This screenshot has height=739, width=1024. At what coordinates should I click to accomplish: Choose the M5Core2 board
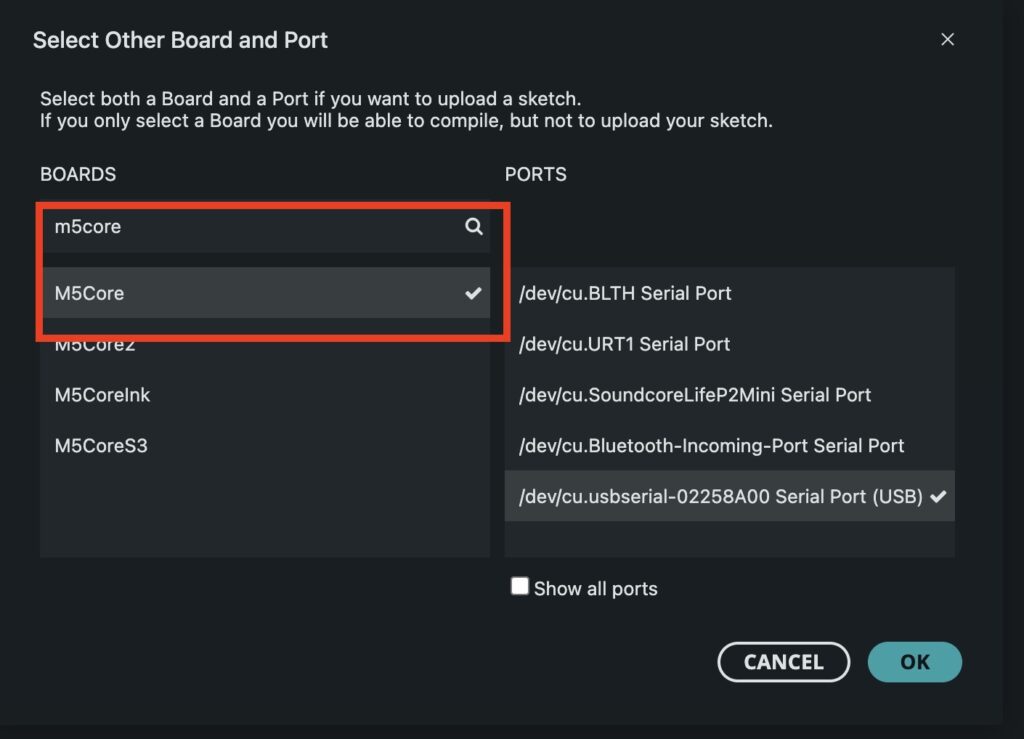(265, 344)
